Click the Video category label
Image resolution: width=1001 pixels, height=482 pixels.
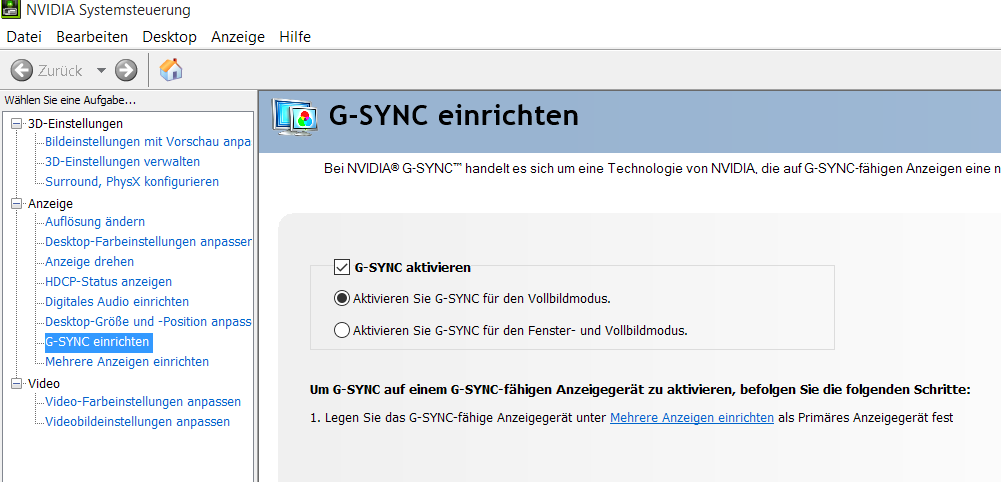point(43,384)
